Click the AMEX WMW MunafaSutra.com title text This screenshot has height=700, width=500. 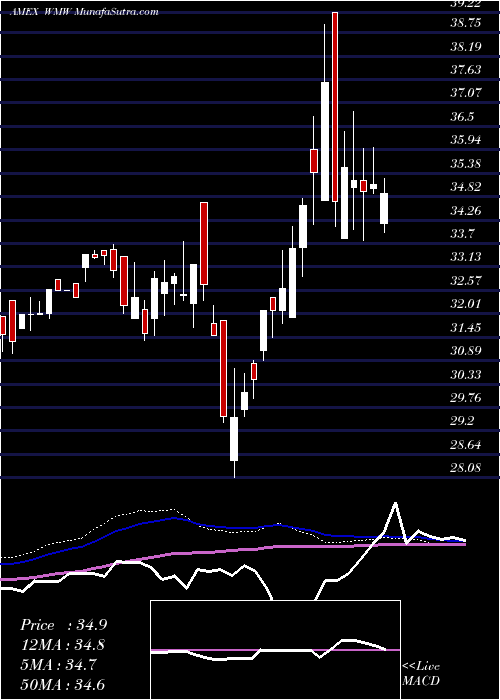point(84,12)
